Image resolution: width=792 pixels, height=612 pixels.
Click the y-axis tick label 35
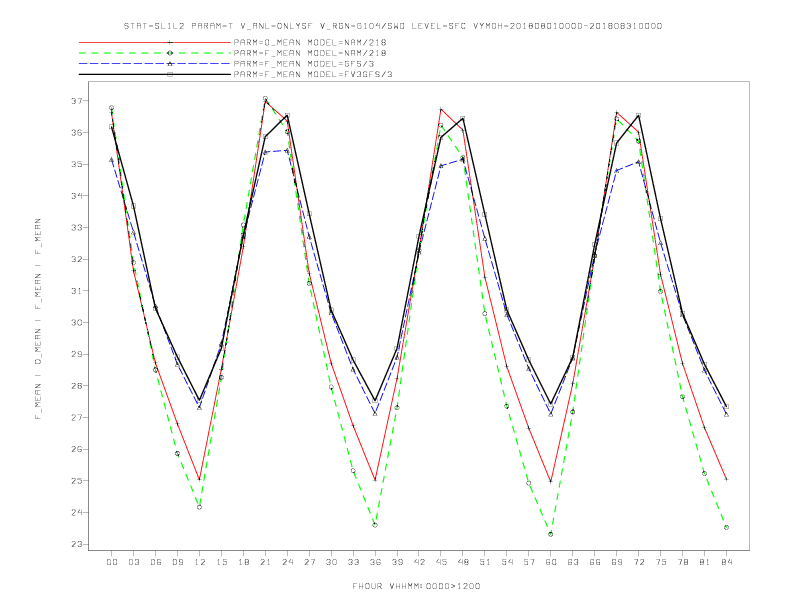coord(77,164)
